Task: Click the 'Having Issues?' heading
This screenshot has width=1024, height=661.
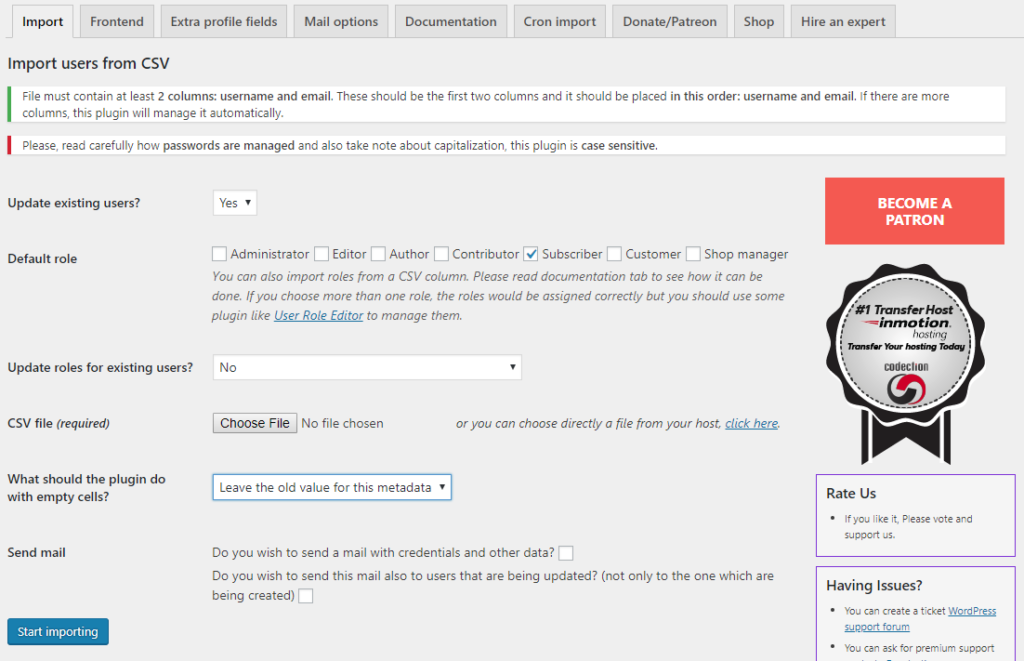Action: click(874, 585)
